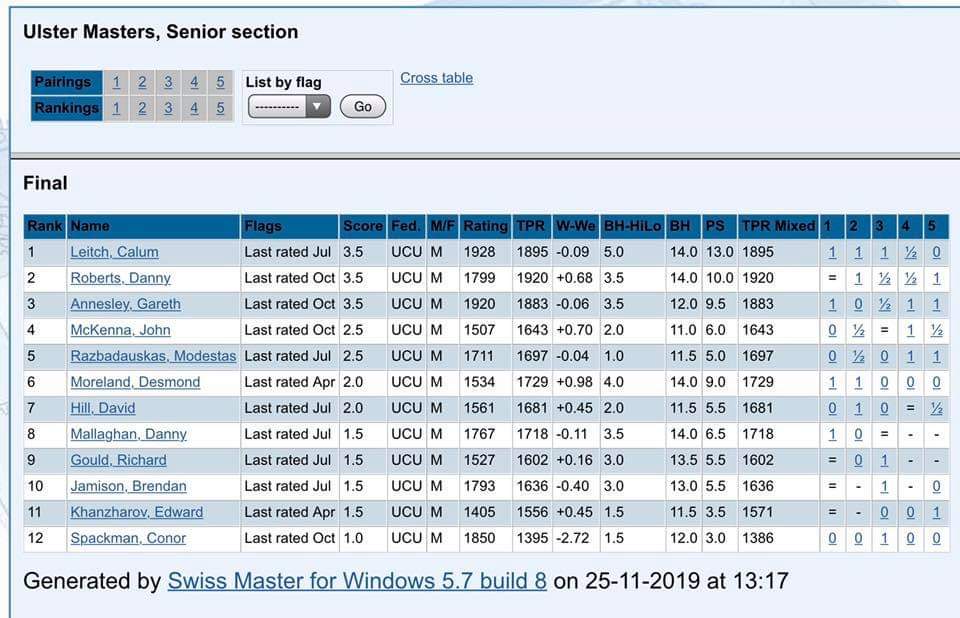The image size is (960, 618).
Task: Open Pairings for round 1
Action: [x=116, y=82]
